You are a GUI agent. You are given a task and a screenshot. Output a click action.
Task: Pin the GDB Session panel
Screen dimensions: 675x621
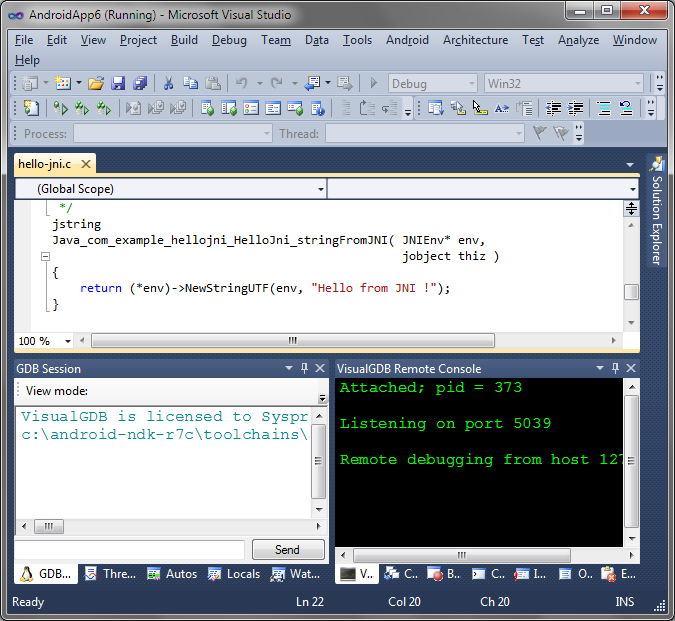point(304,368)
